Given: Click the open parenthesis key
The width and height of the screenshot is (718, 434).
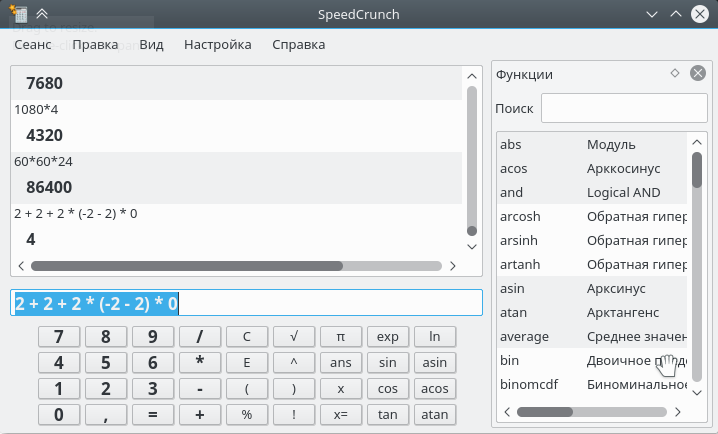Looking at the screenshot, I should coord(247,389).
